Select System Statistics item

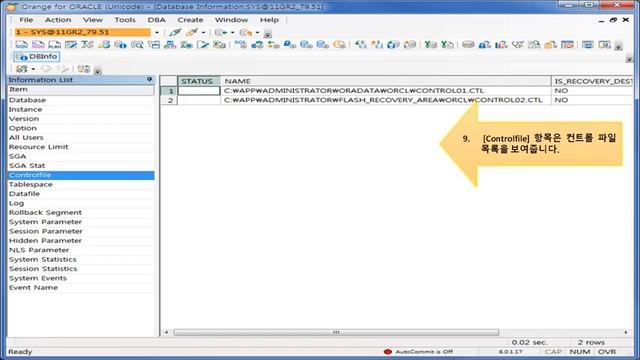click(x=81, y=260)
